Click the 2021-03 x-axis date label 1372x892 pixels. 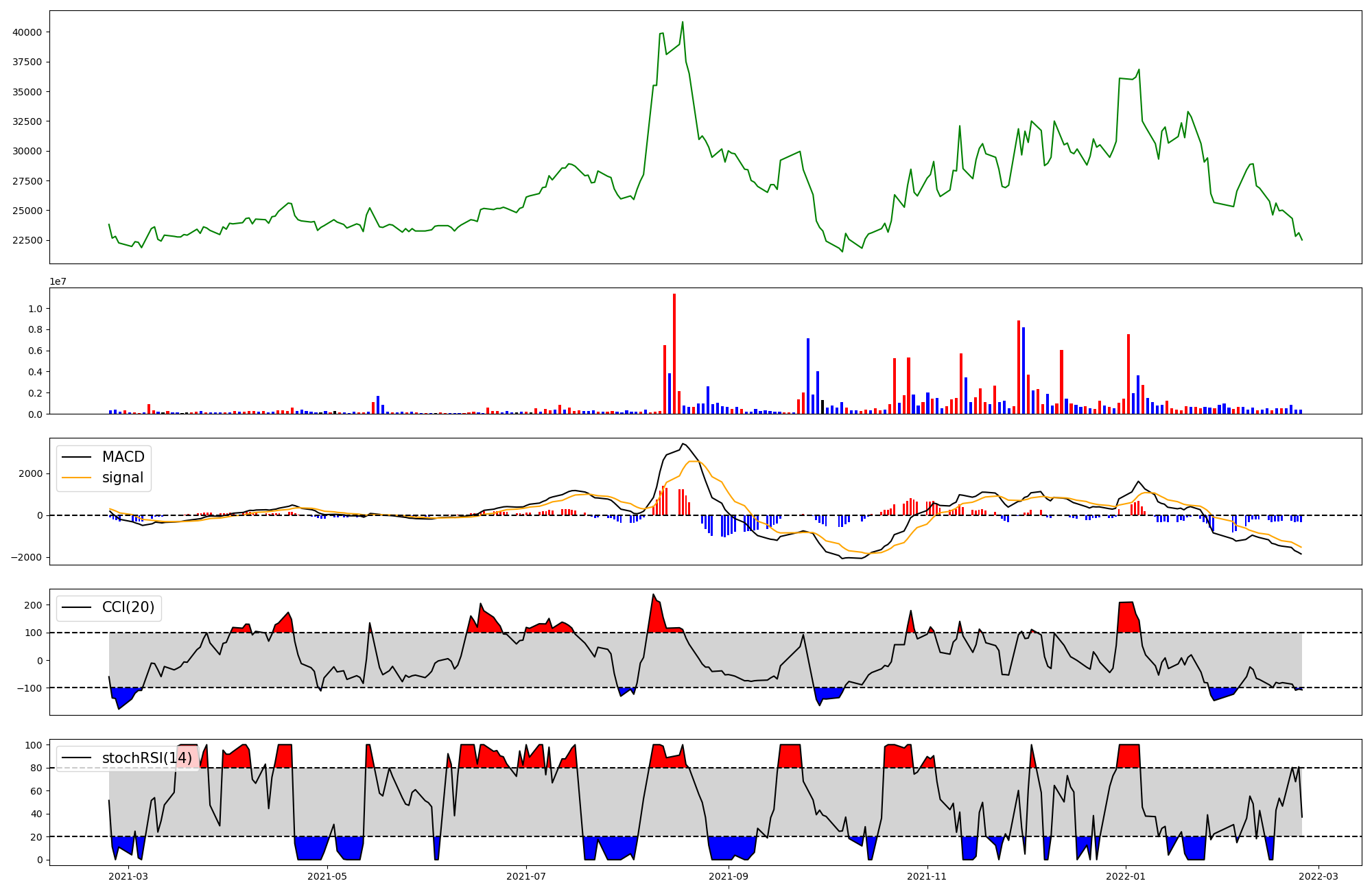(x=128, y=876)
